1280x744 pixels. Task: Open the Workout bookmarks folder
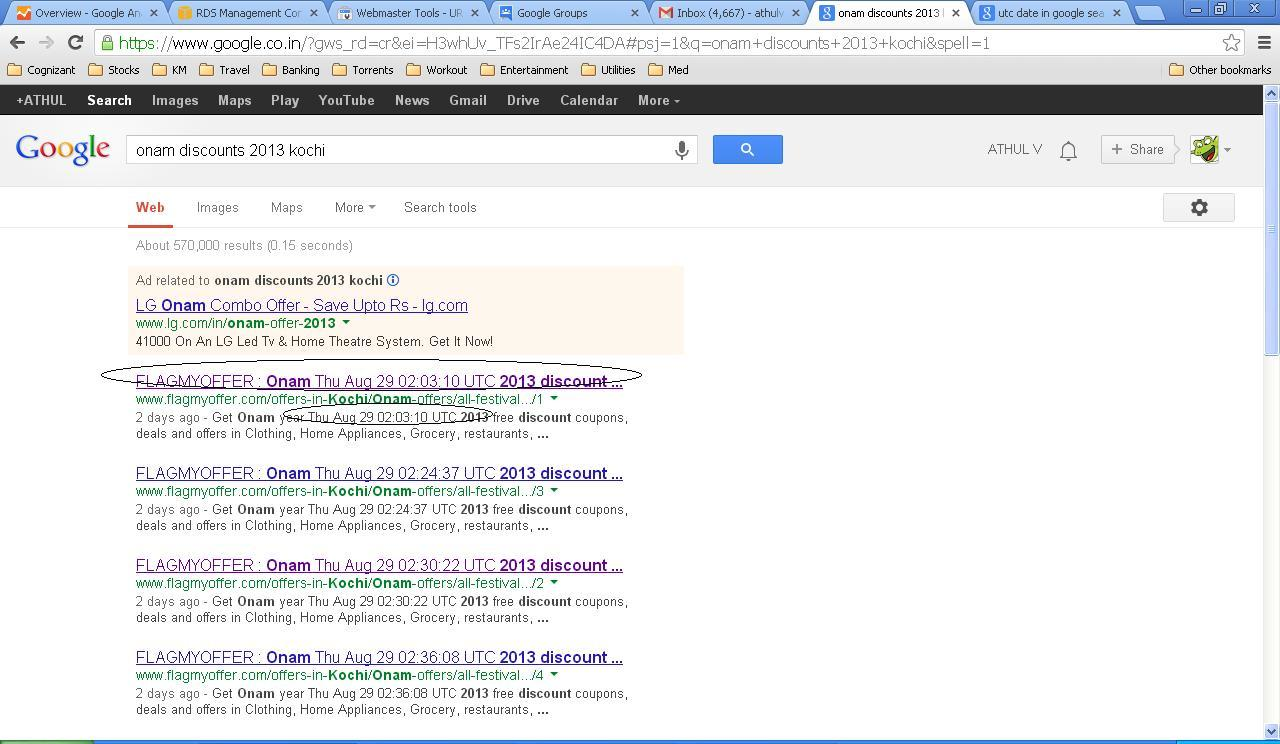[x=436, y=70]
